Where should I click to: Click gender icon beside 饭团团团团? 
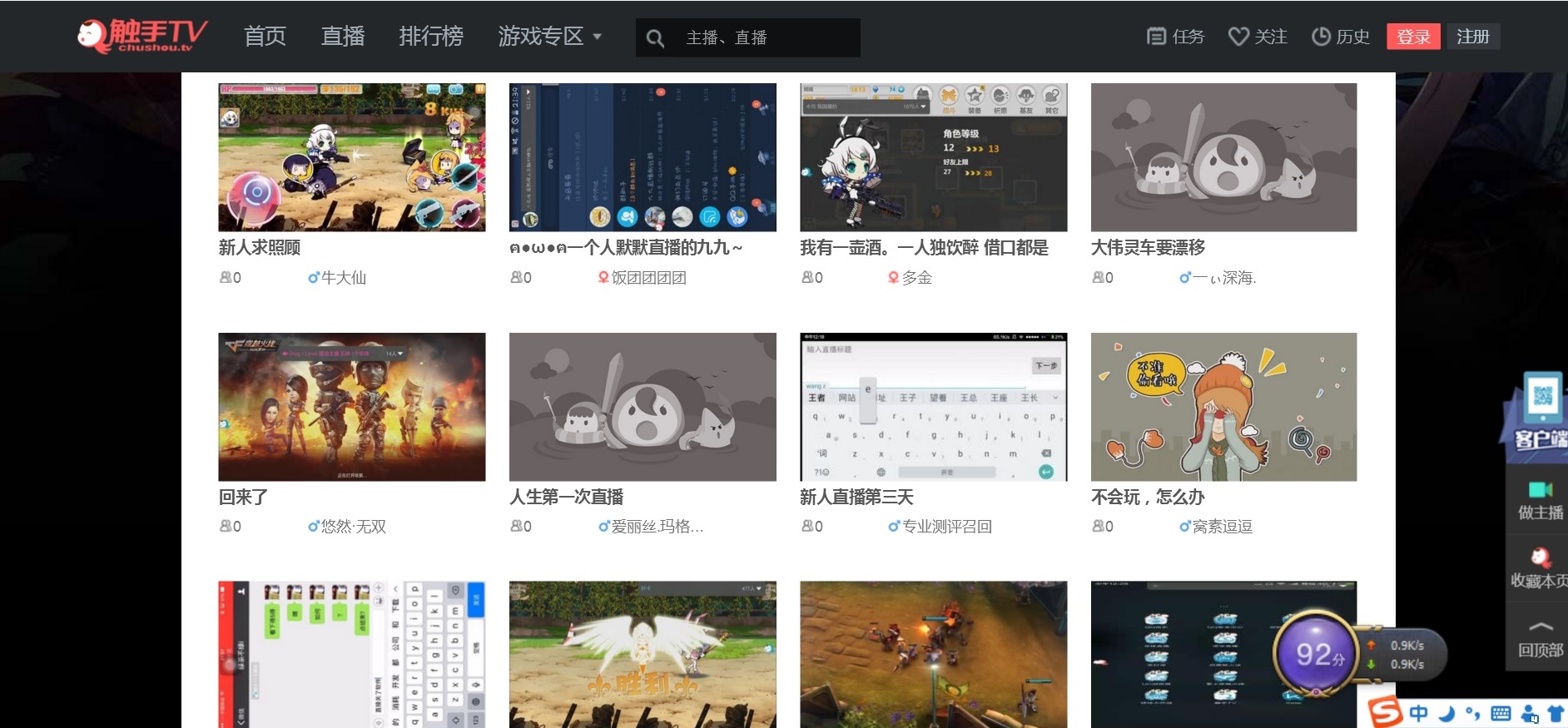pyautogui.click(x=603, y=277)
